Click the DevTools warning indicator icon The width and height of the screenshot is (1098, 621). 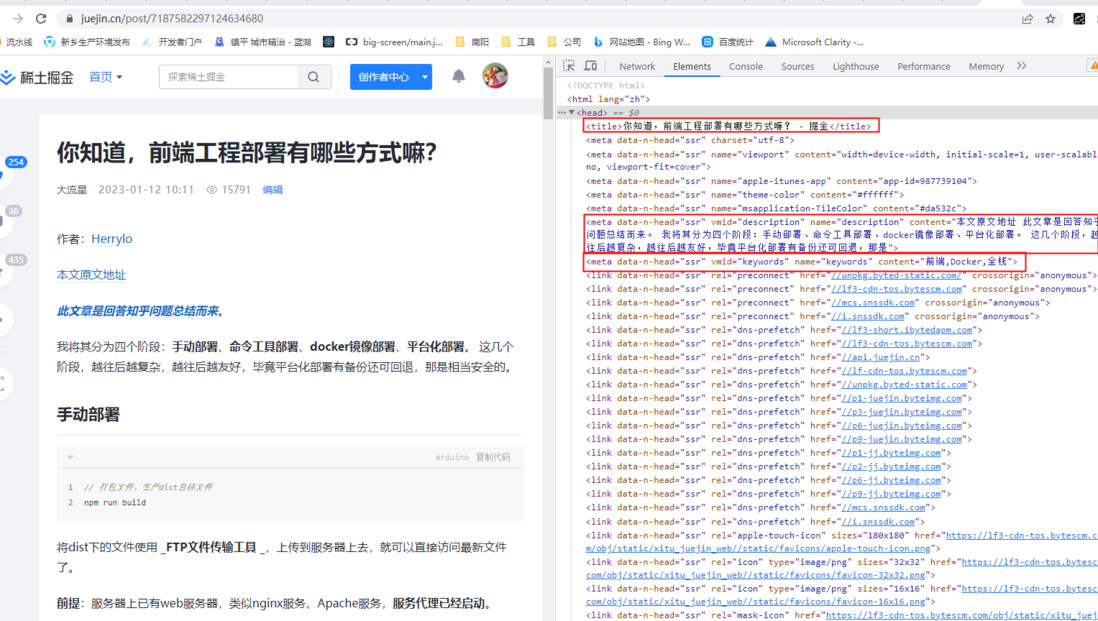[1092, 66]
